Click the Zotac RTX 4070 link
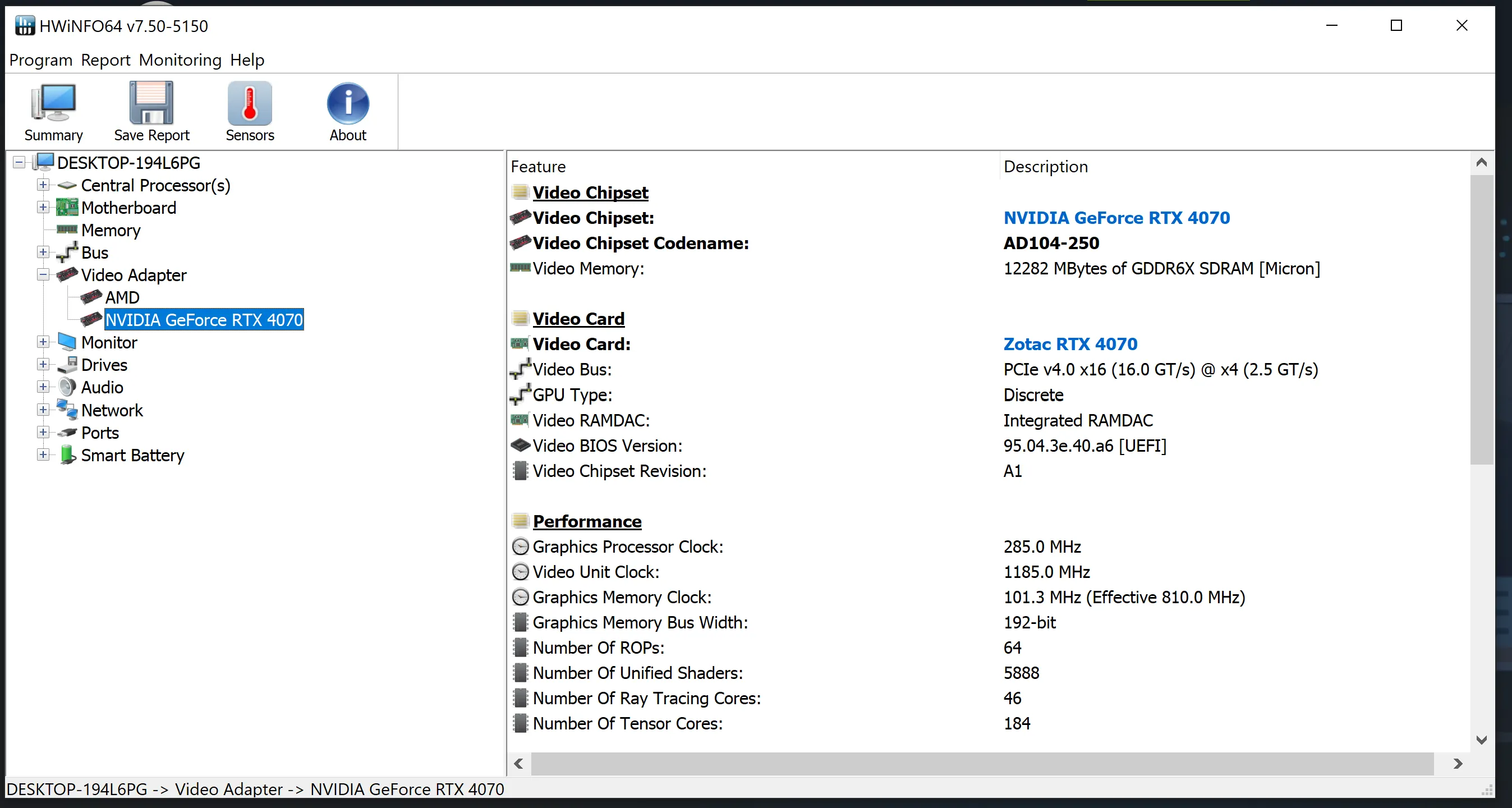1512x808 pixels. pos(1070,344)
